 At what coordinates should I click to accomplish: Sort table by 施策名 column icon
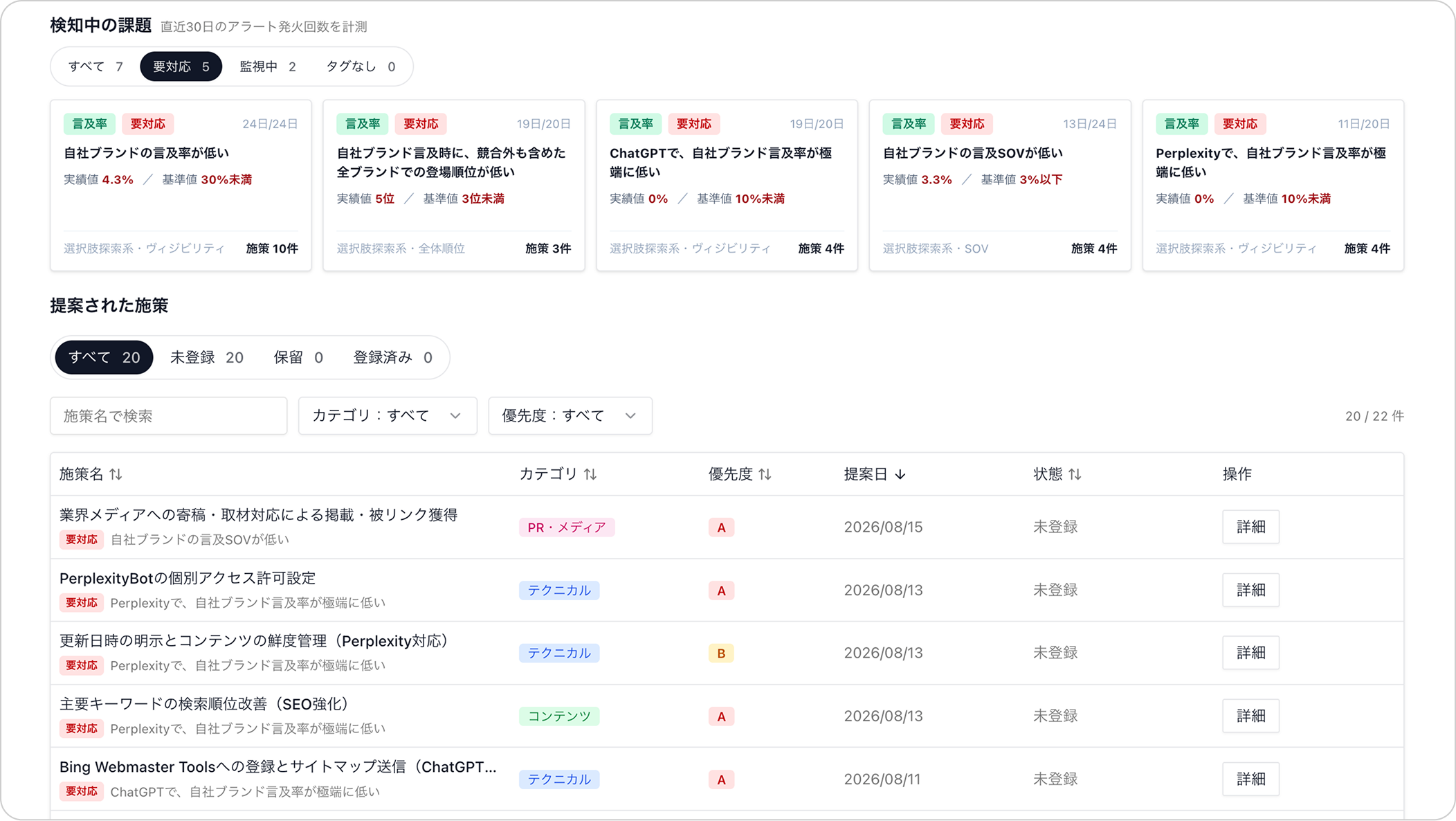116,474
